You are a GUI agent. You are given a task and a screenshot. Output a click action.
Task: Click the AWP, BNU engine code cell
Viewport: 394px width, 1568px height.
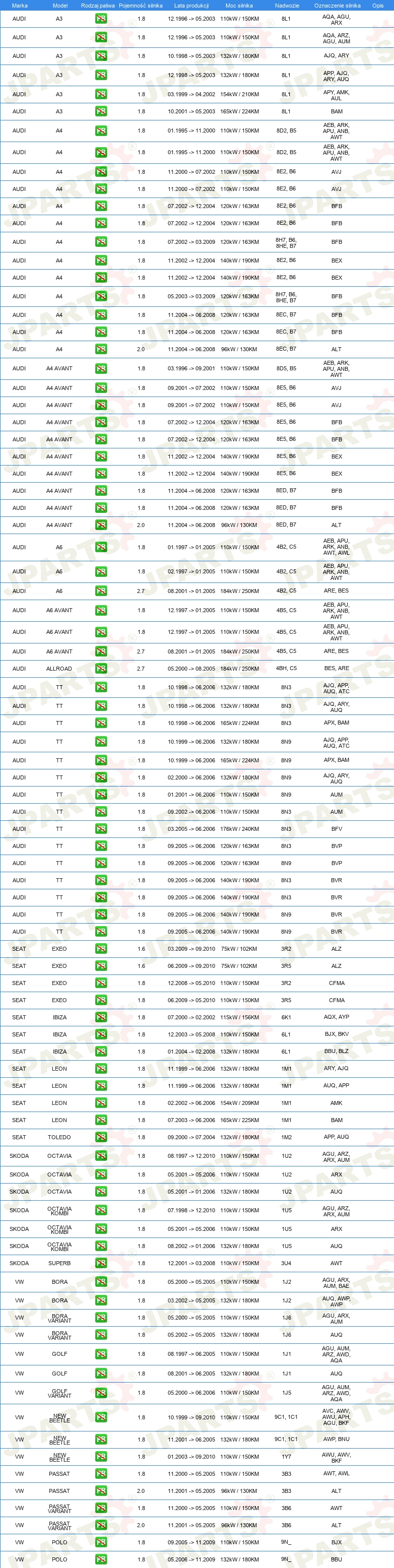[337, 1439]
